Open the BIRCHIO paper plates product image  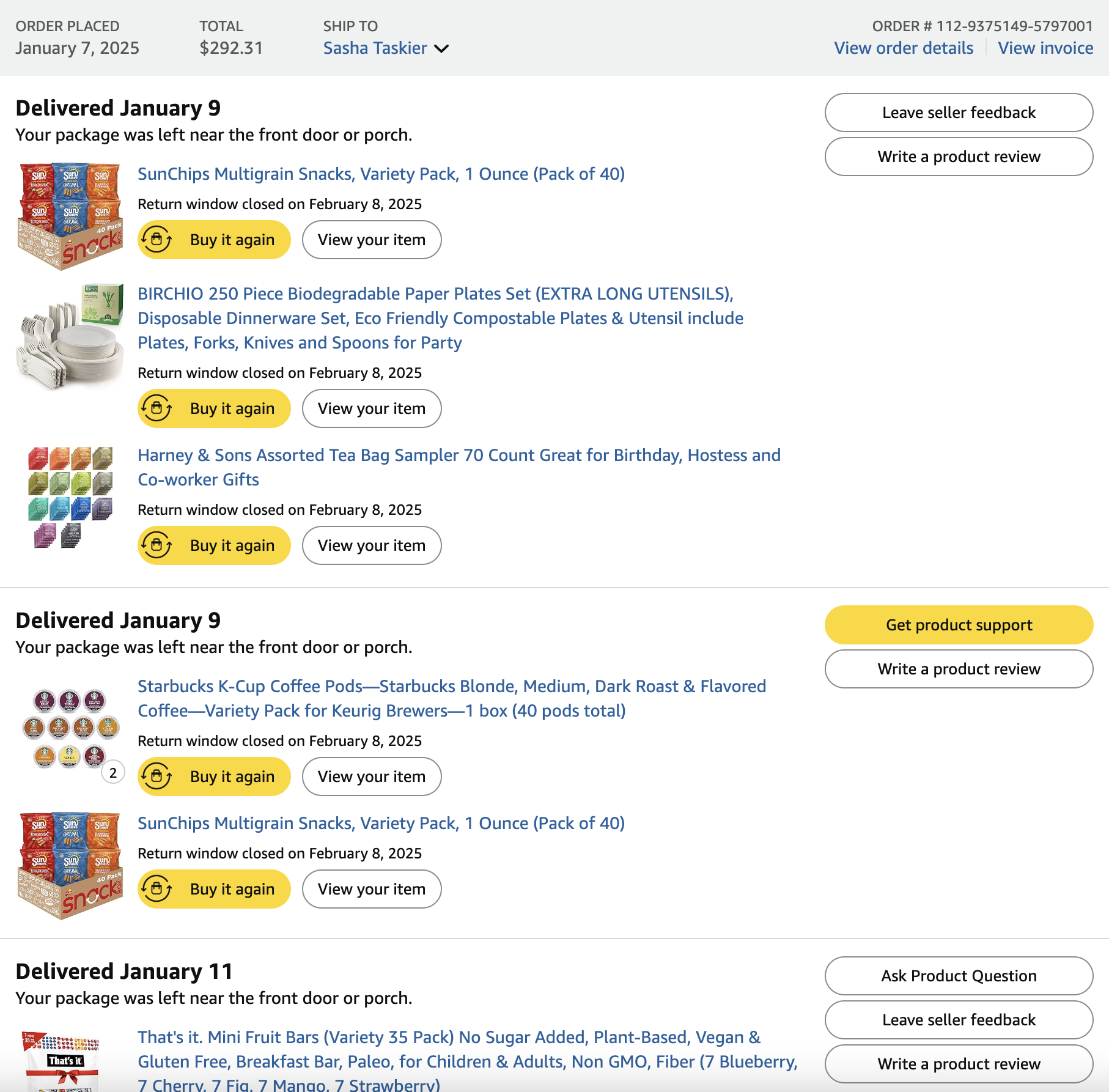[x=70, y=336]
